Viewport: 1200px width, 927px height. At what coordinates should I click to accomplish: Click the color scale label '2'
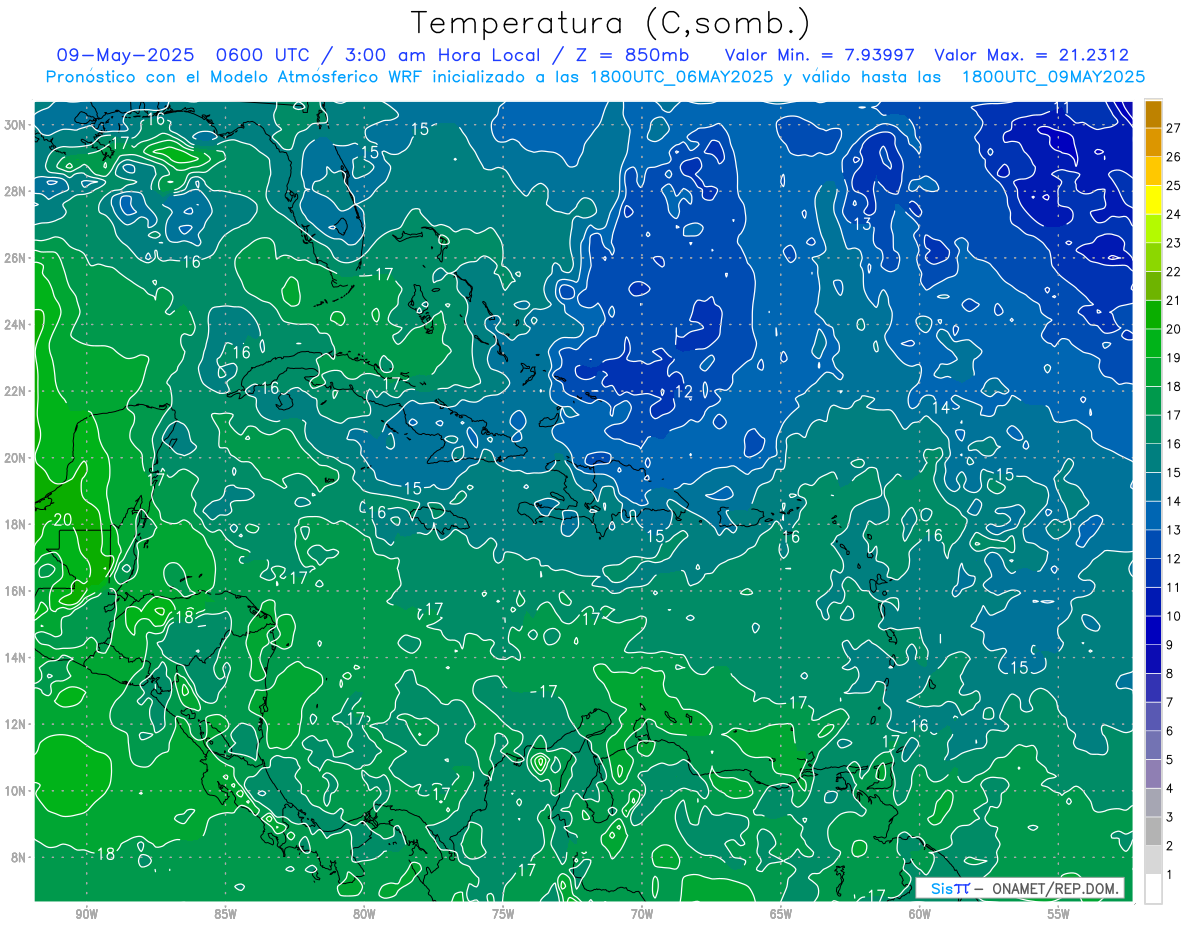coord(1170,846)
